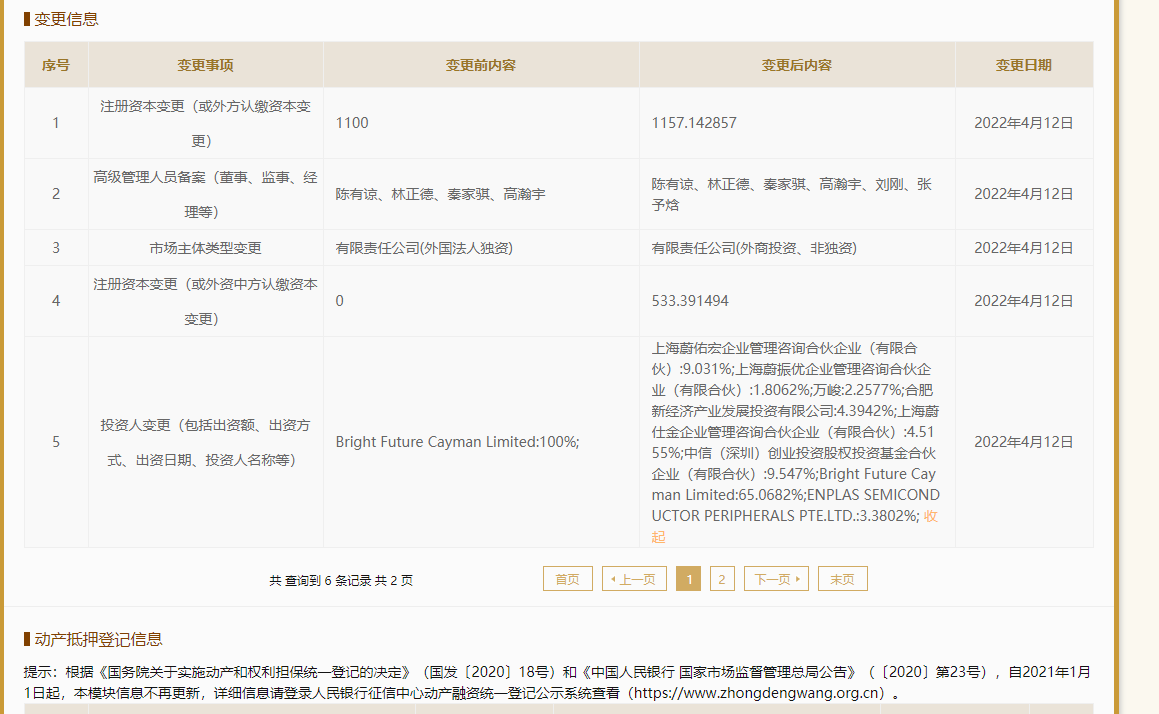Click the 变更信息 section heading
The height and width of the screenshot is (714, 1159).
[x=66, y=19]
